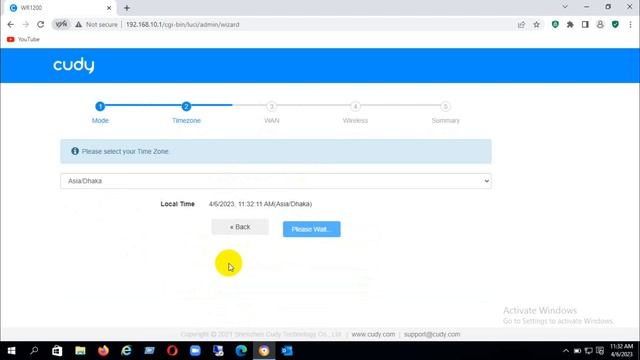The width and height of the screenshot is (640, 360).
Task: Click the browser forward arrow
Action: pyautogui.click(x=25, y=24)
